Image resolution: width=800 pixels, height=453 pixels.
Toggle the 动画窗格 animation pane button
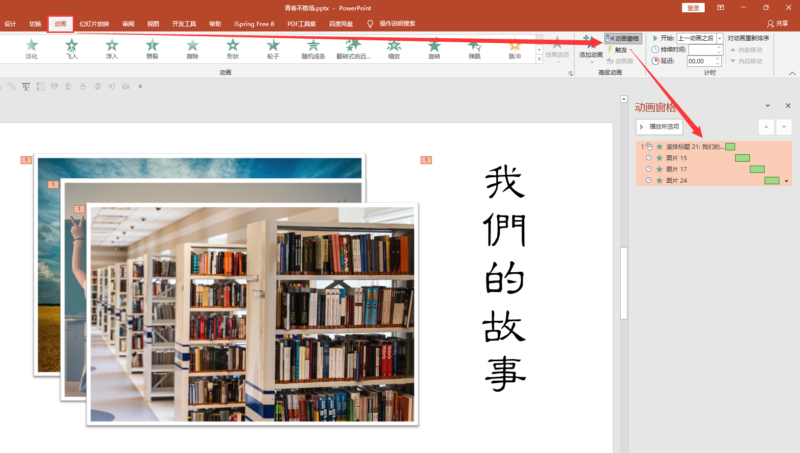[622, 38]
